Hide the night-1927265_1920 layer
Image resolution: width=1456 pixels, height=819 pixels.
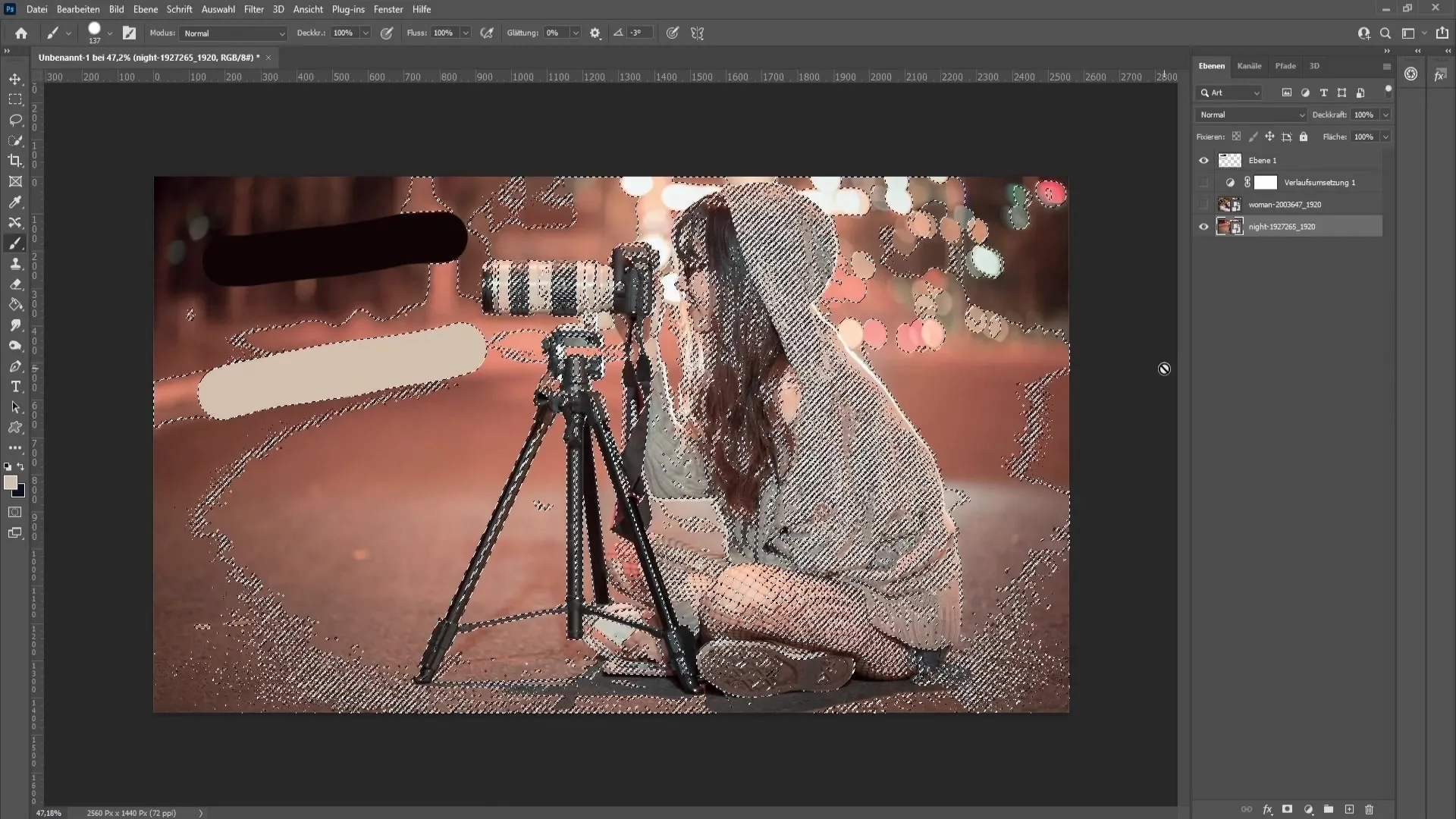point(1203,226)
